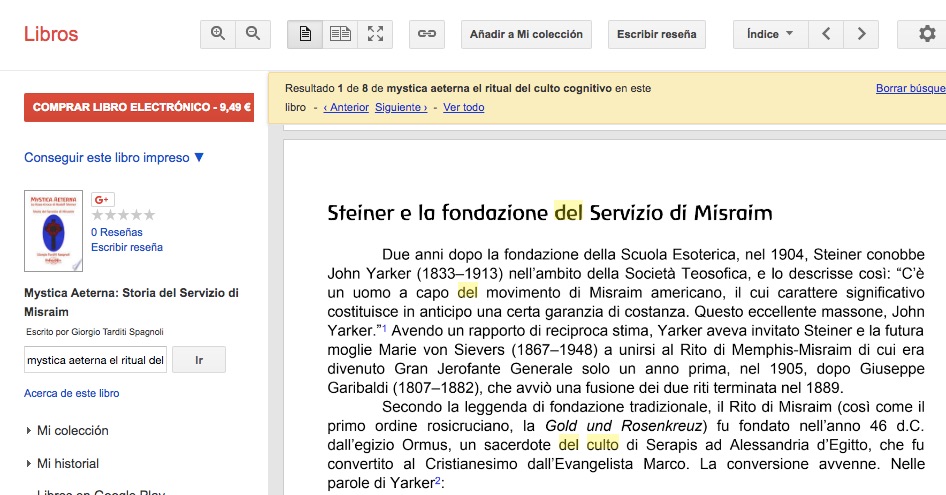Toggle full screen mode
The height and width of the screenshot is (495, 946).
tap(375, 34)
